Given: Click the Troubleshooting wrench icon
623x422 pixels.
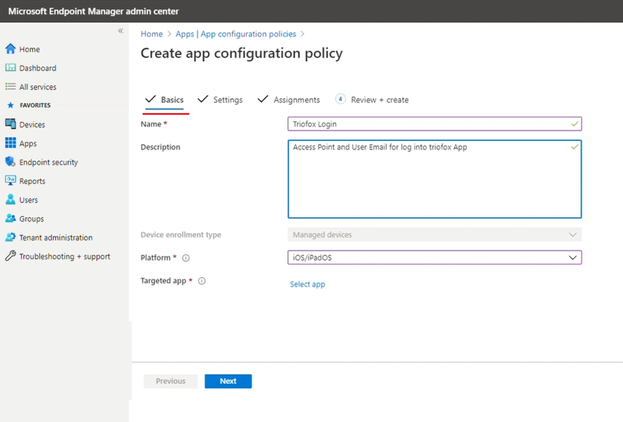Looking at the screenshot, I should (x=11, y=256).
